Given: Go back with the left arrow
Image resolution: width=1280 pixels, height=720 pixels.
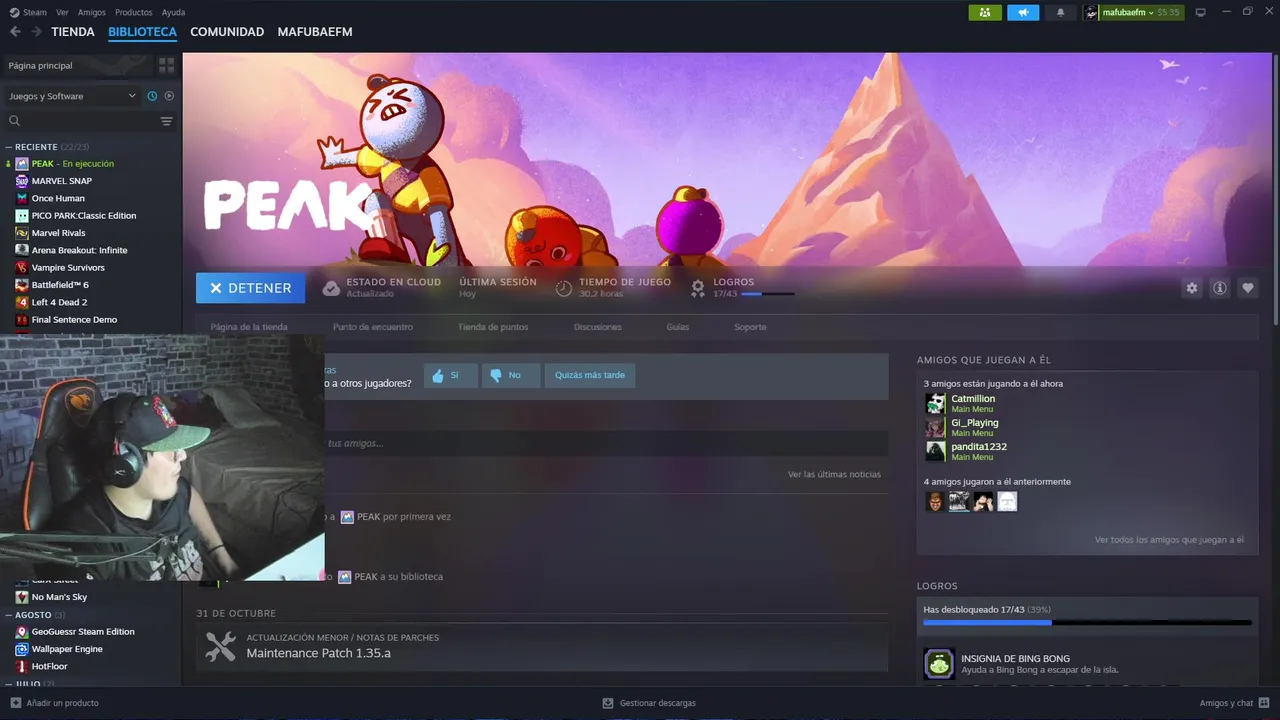Looking at the screenshot, I should coord(15,32).
